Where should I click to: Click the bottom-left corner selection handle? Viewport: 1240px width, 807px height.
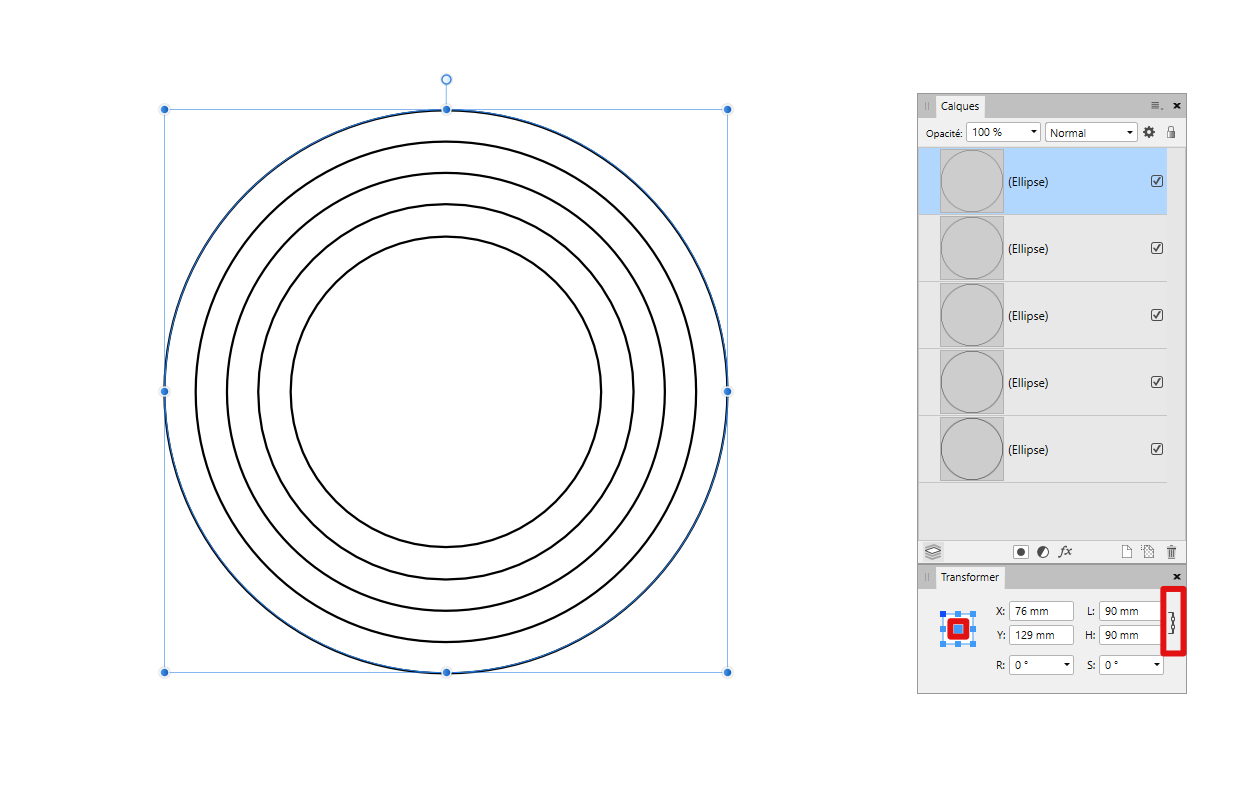(x=164, y=672)
